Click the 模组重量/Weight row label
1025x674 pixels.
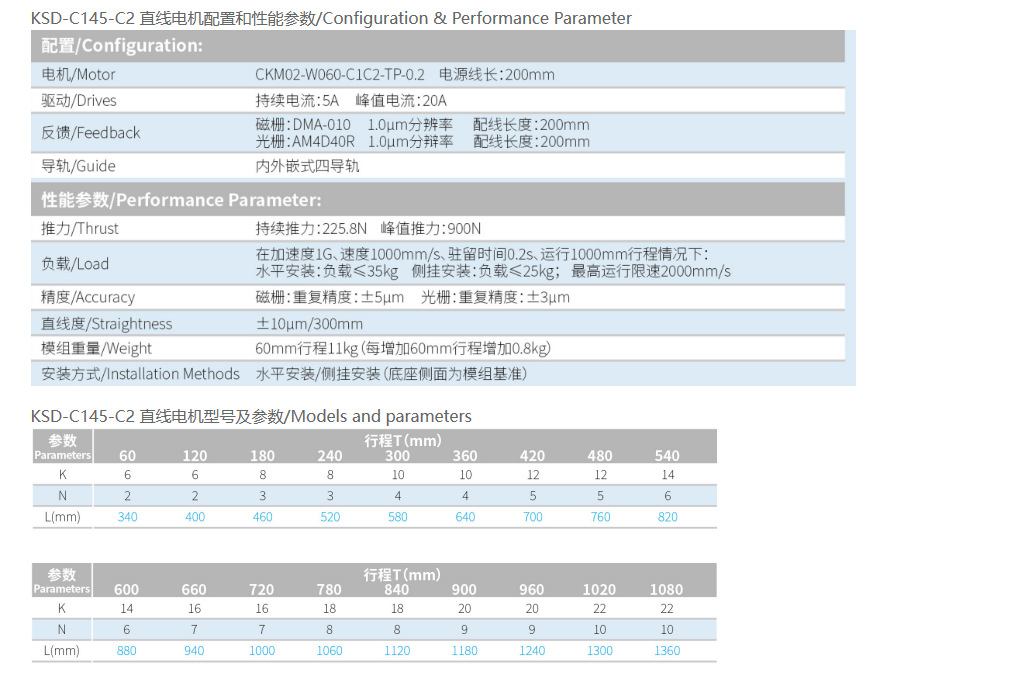[x=96, y=348]
